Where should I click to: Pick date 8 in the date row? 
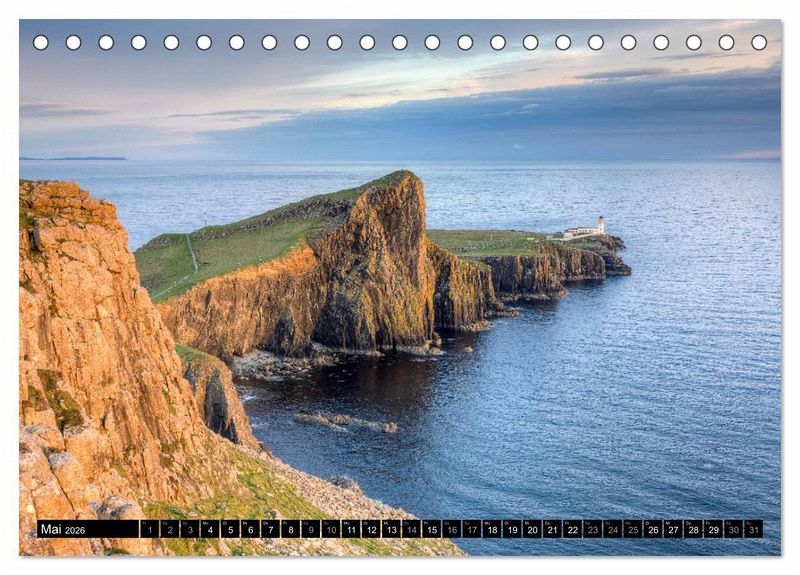pos(290,529)
